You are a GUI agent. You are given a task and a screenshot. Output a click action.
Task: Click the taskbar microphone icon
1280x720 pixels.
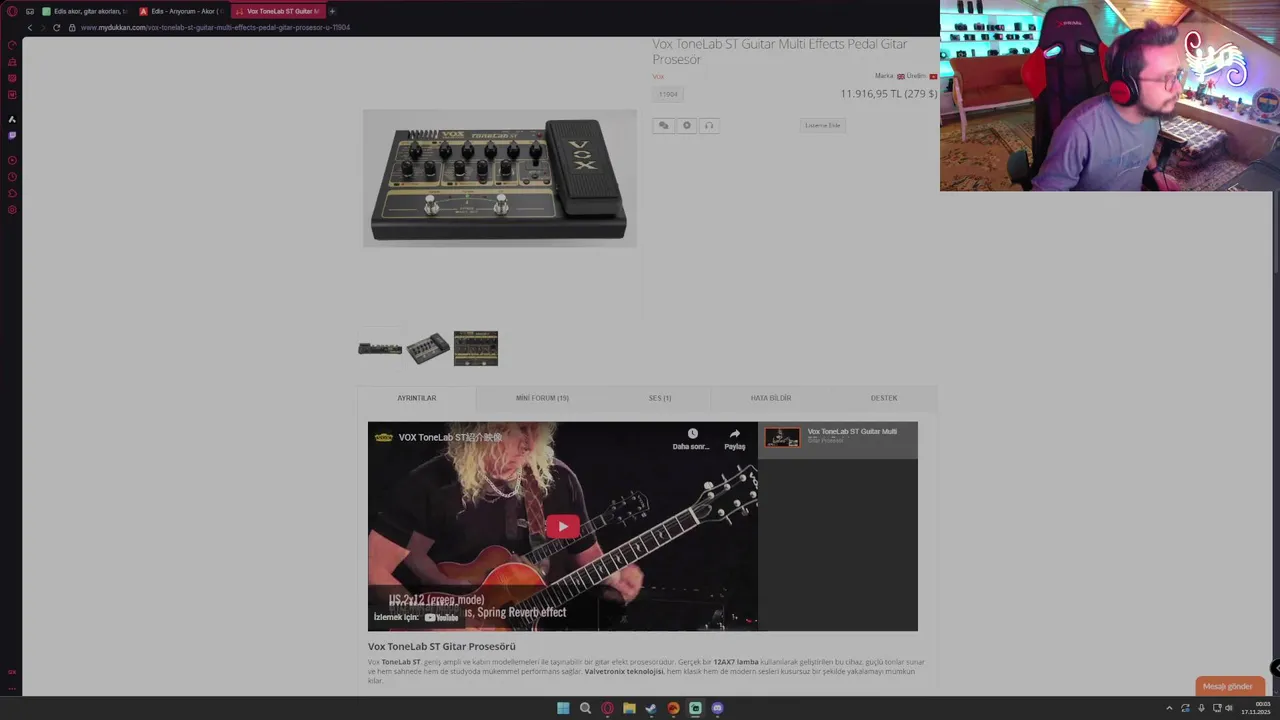tap(1201, 708)
